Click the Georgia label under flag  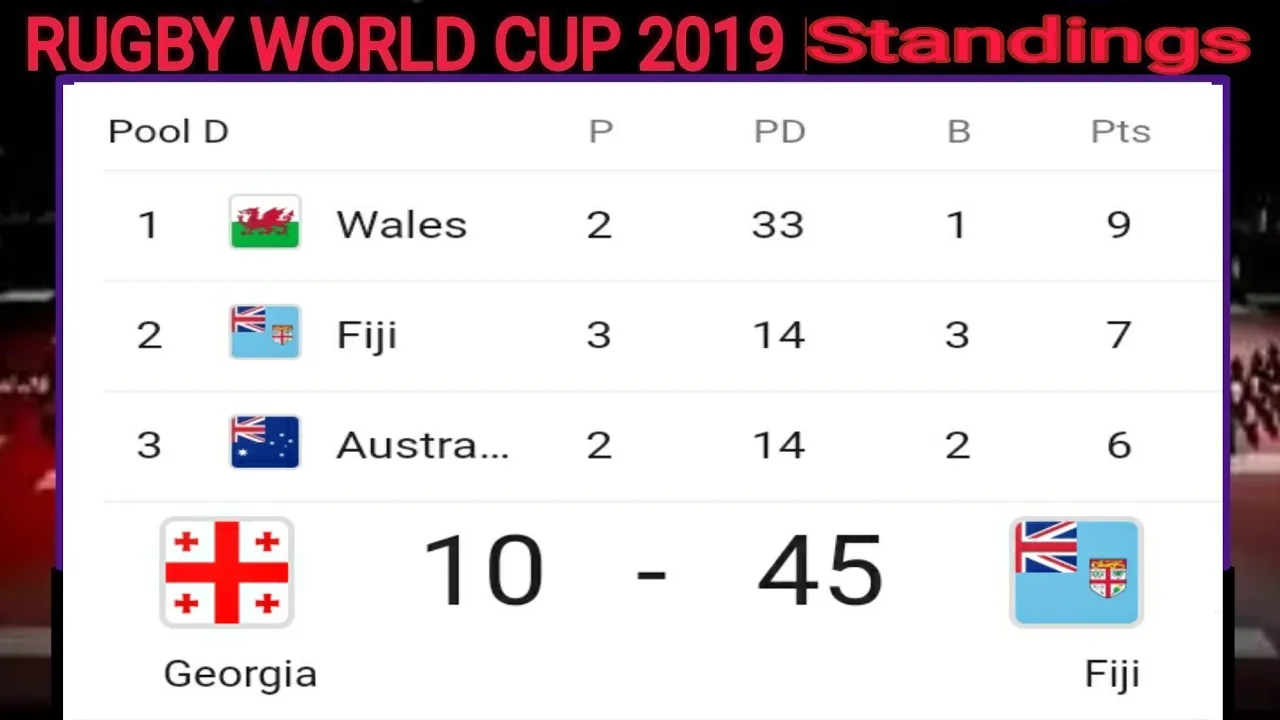tap(240, 674)
